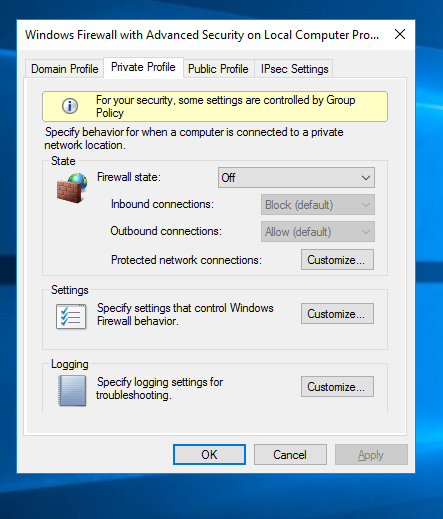Click the 'Protected network connections:' label
443x519 pixels.
186,260
